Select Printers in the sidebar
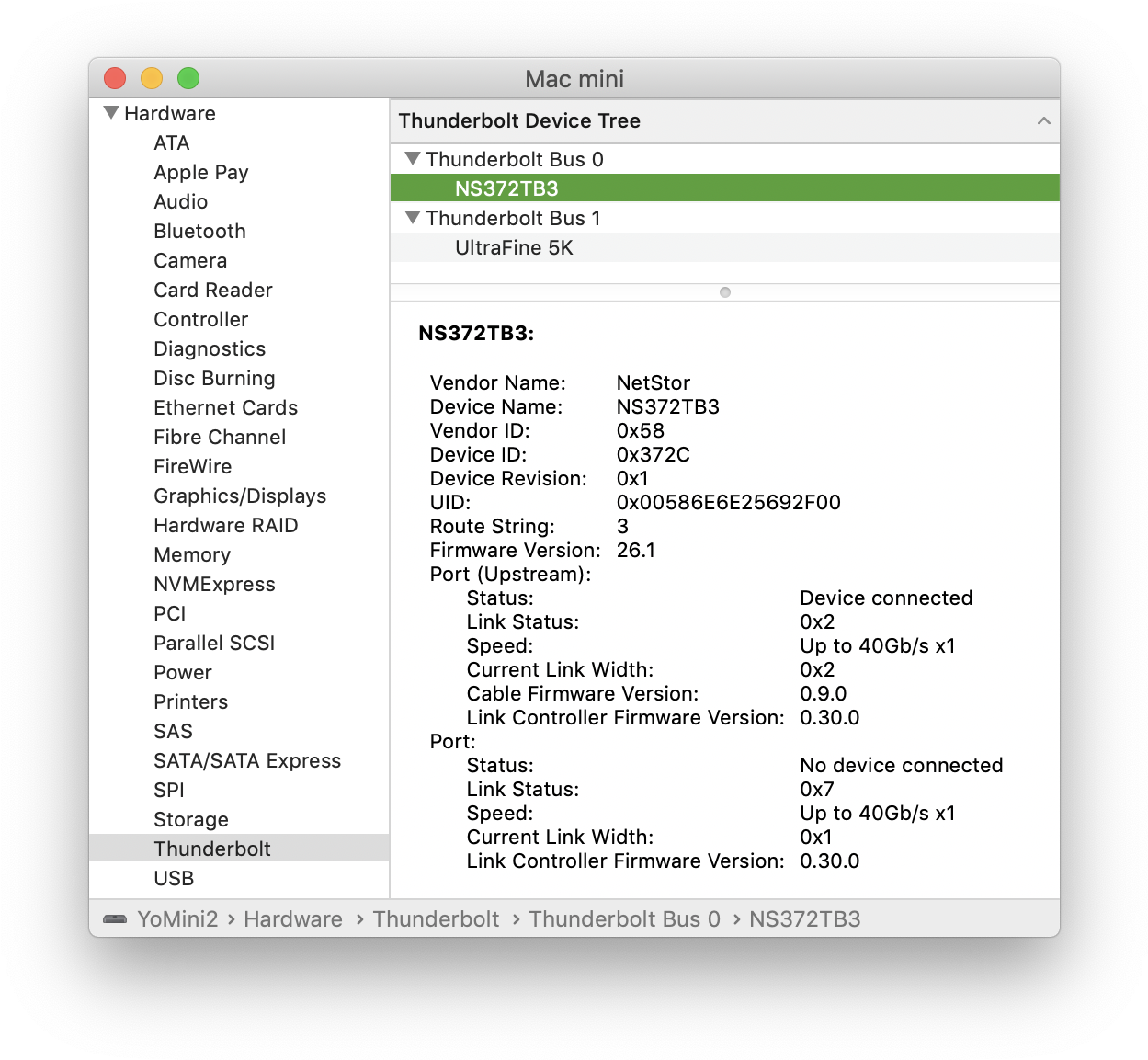Screen dimensions: 1148x1060 point(191,701)
